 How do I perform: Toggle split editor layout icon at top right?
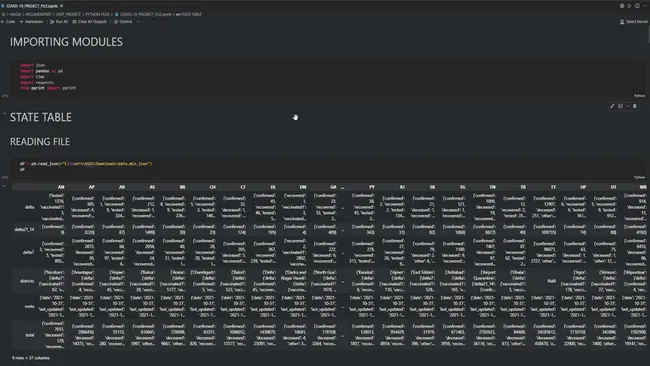[x=637, y=6]
